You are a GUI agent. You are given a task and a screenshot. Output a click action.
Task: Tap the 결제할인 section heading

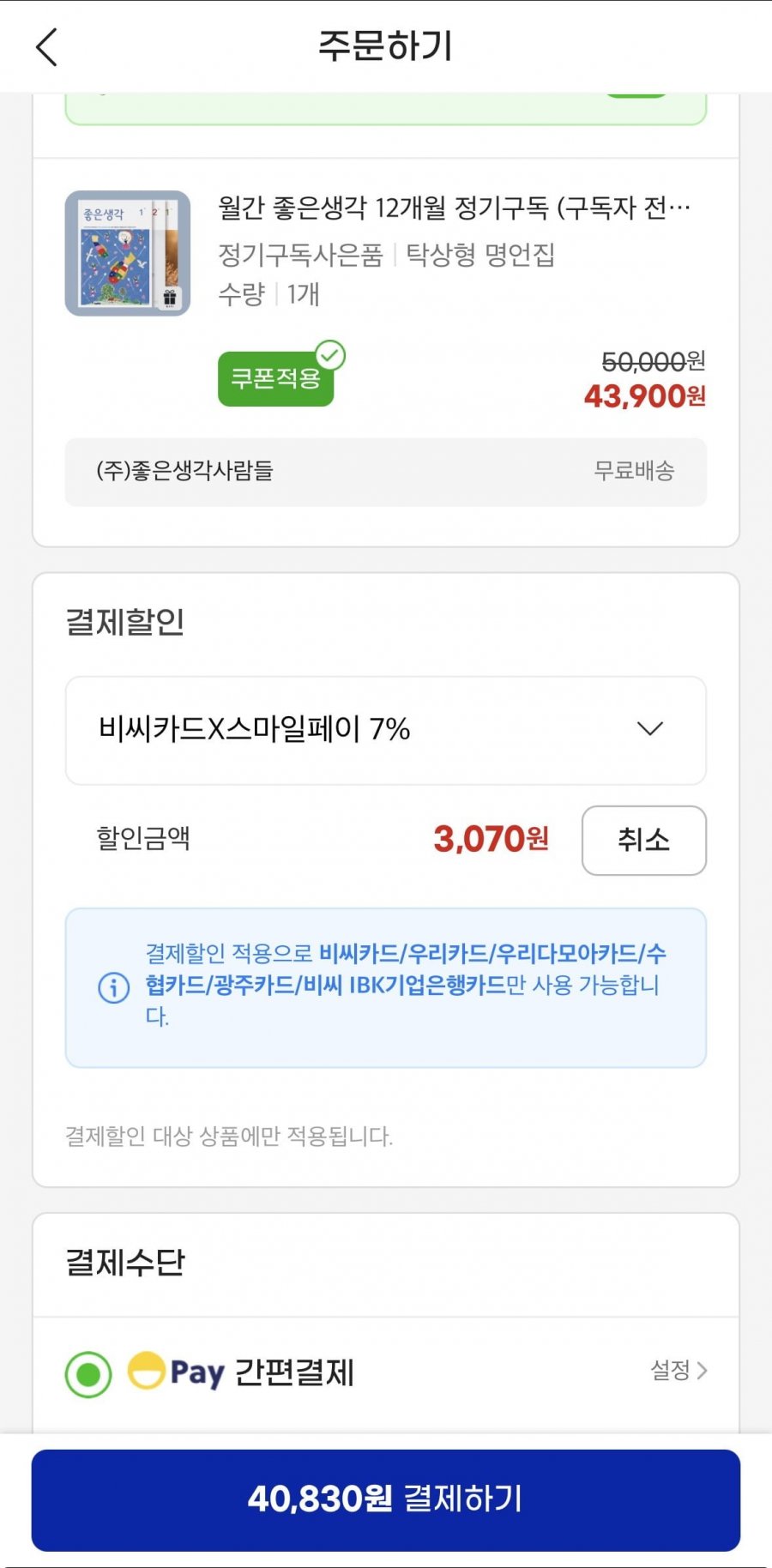(125, 622)
